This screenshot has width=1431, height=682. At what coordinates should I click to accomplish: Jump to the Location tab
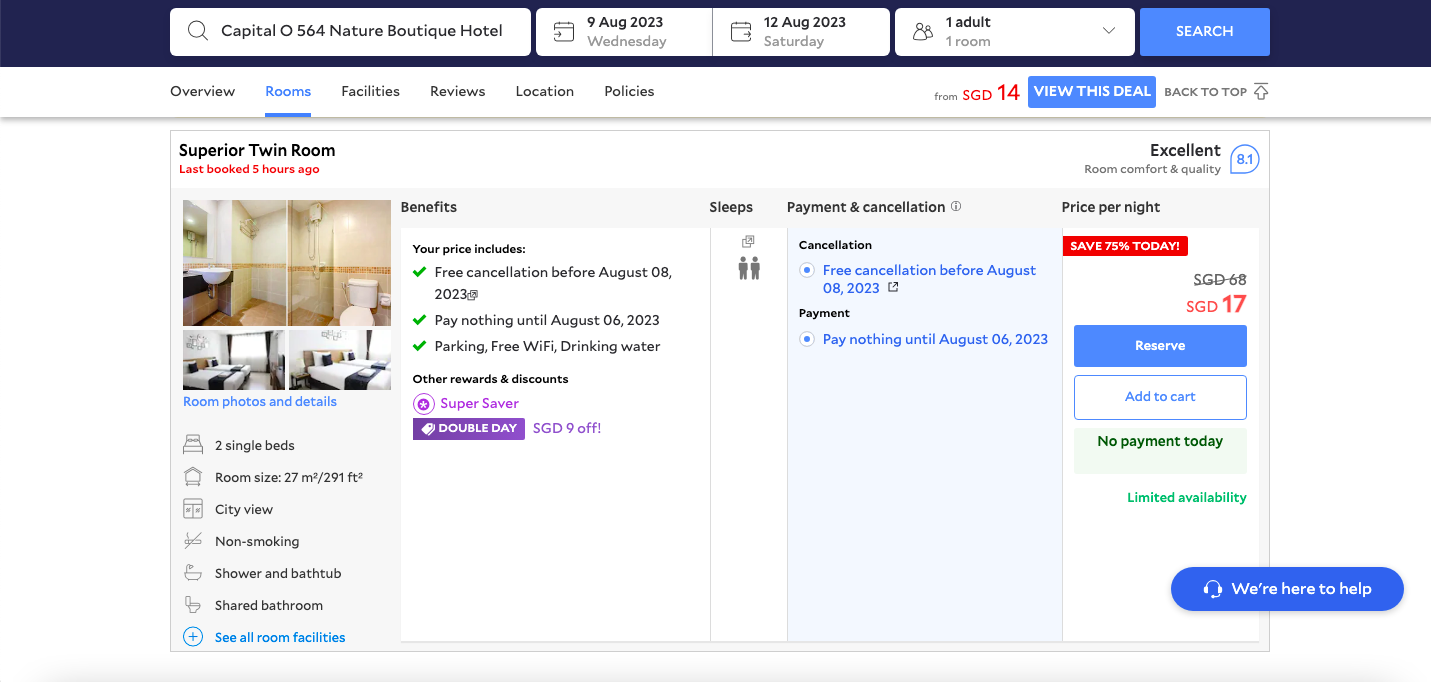pyautogui.click(x=544, y=91)
